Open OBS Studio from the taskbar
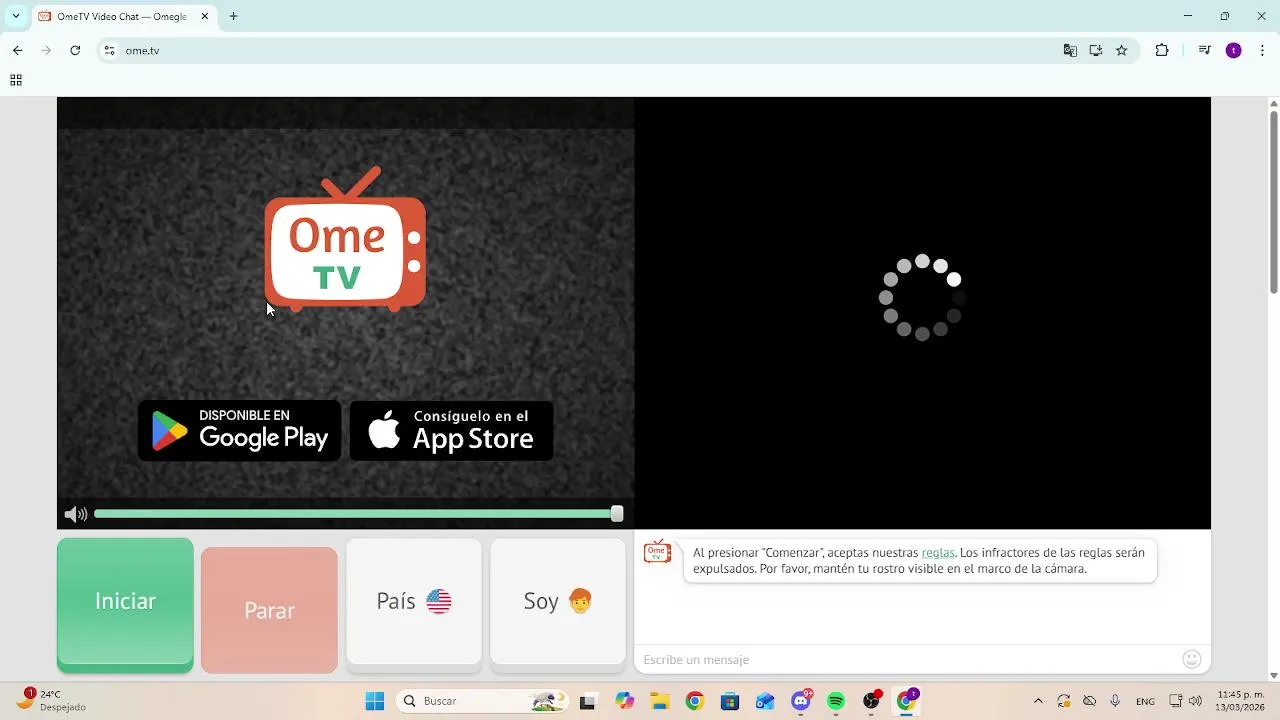1280x720 pixels. [872, 701]
